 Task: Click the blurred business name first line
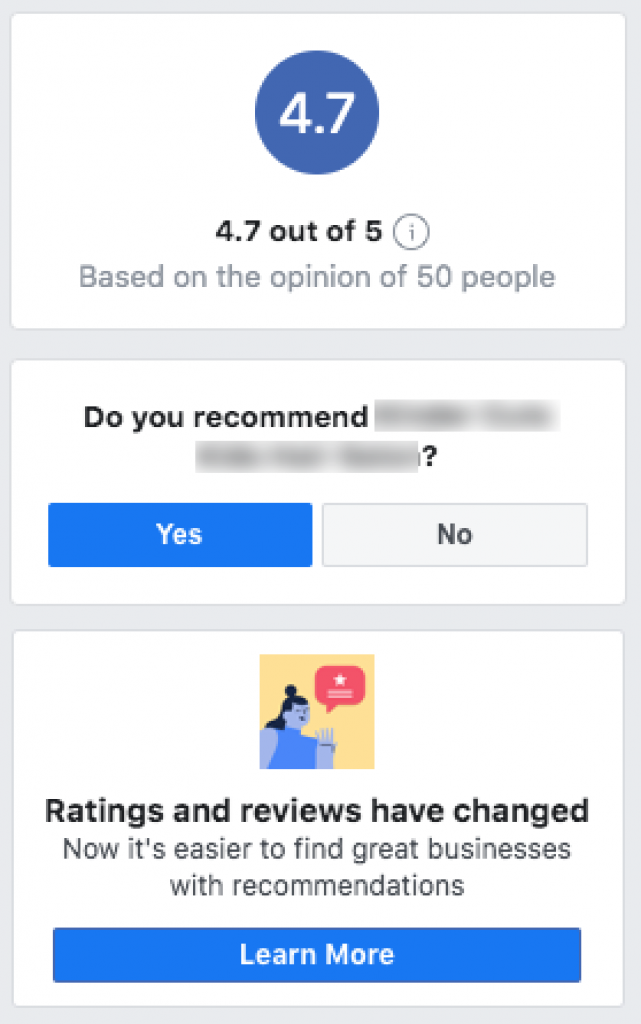pyautogui.click(x=466, y=417)
